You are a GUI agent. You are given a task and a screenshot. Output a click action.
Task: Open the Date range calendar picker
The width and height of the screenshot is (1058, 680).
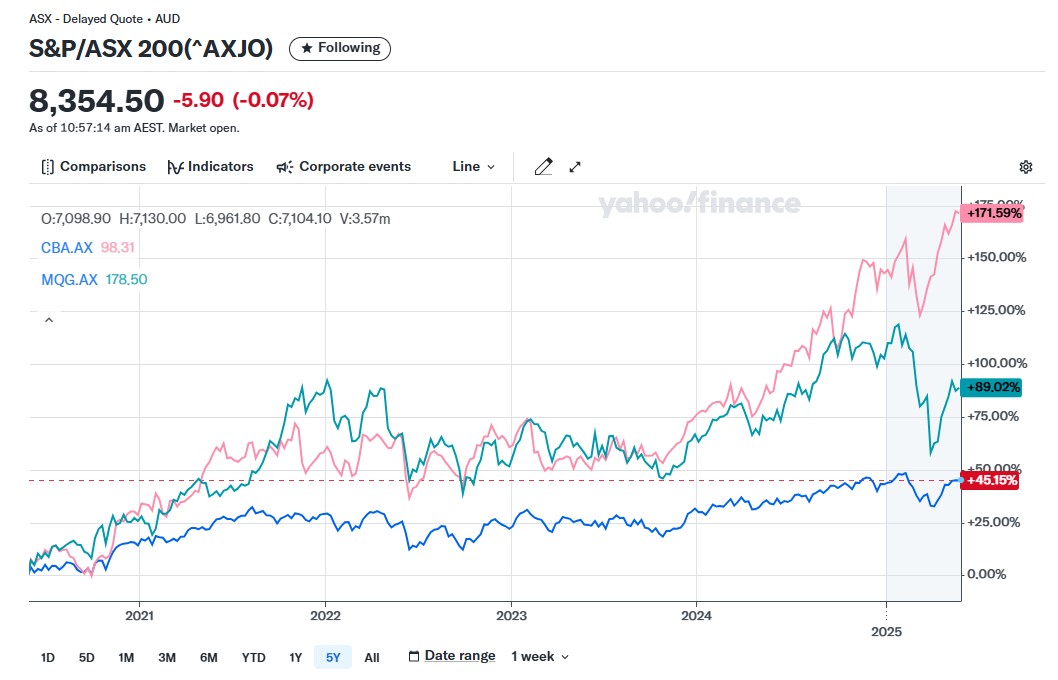click(452, 656)
